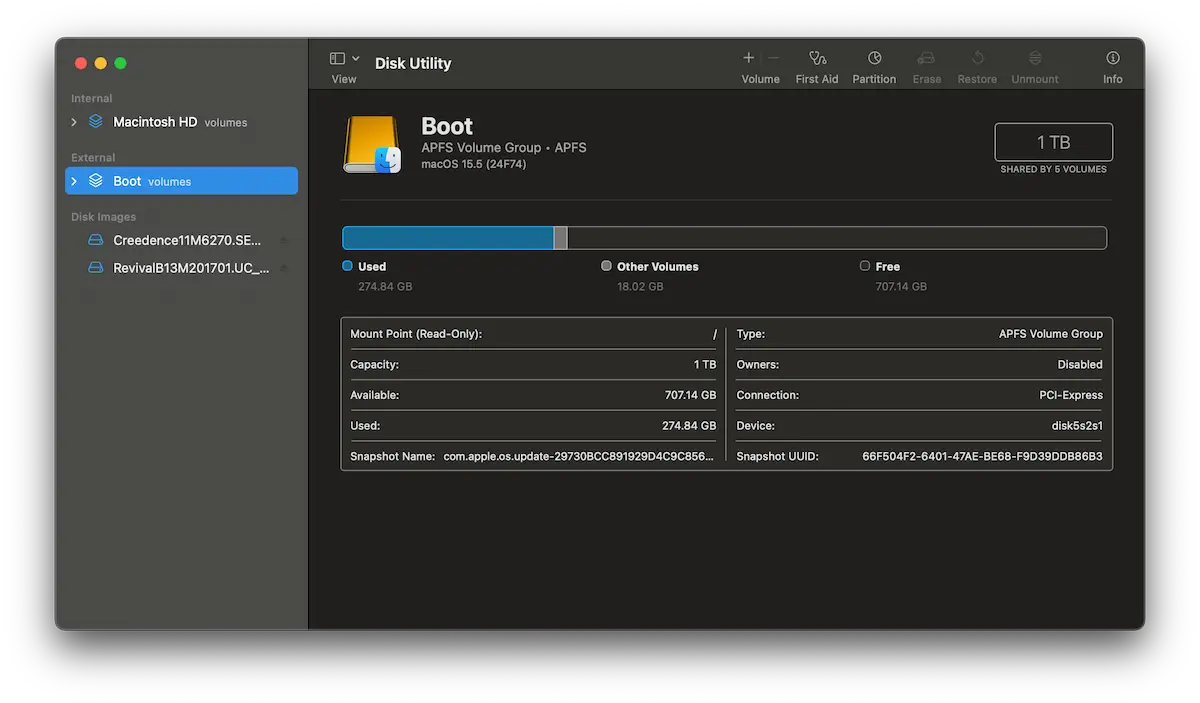Screen dimensions: 1200x703
Task: Click the Owners row's Disabled value
Action: [x=1080, y=365]
